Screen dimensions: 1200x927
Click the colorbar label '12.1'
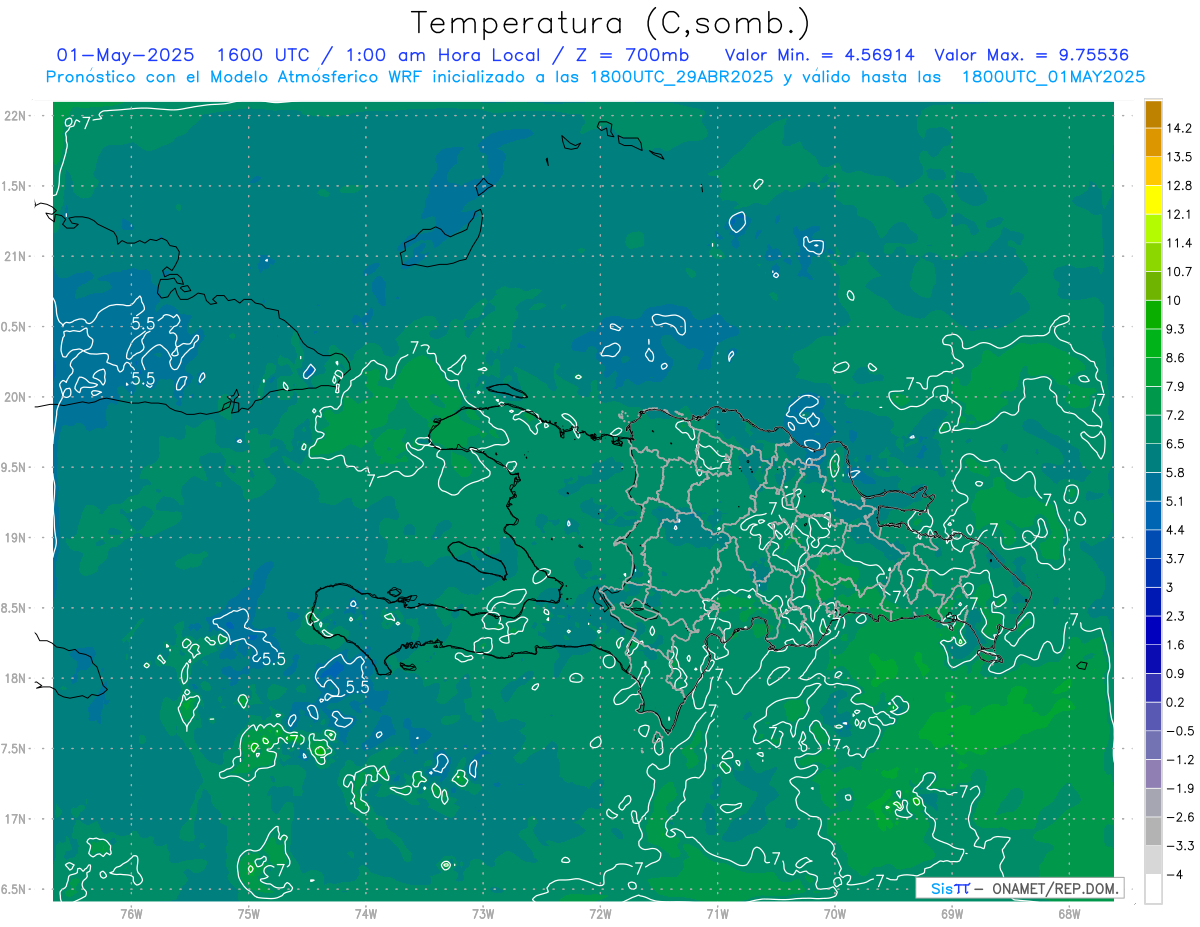coord(1179,215)
